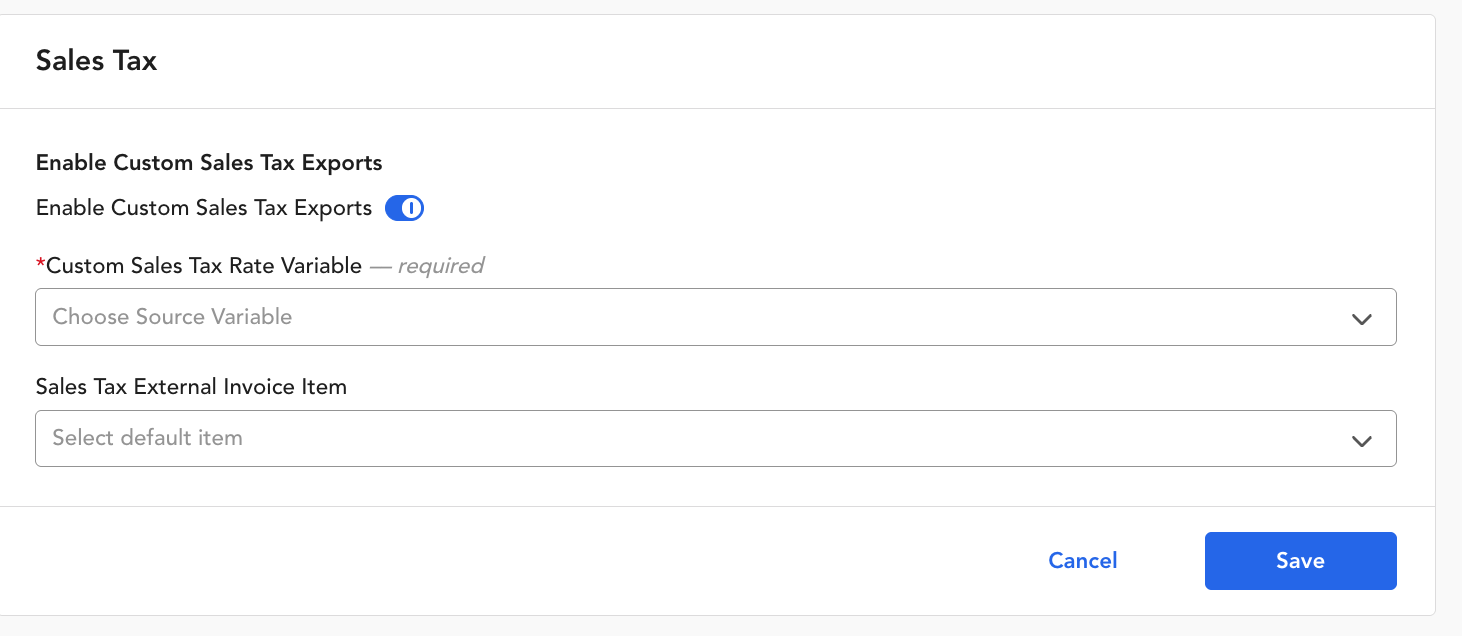Click the Choose Source Variable placeholder text
1462x636 pixels.
tap(172, 317)
